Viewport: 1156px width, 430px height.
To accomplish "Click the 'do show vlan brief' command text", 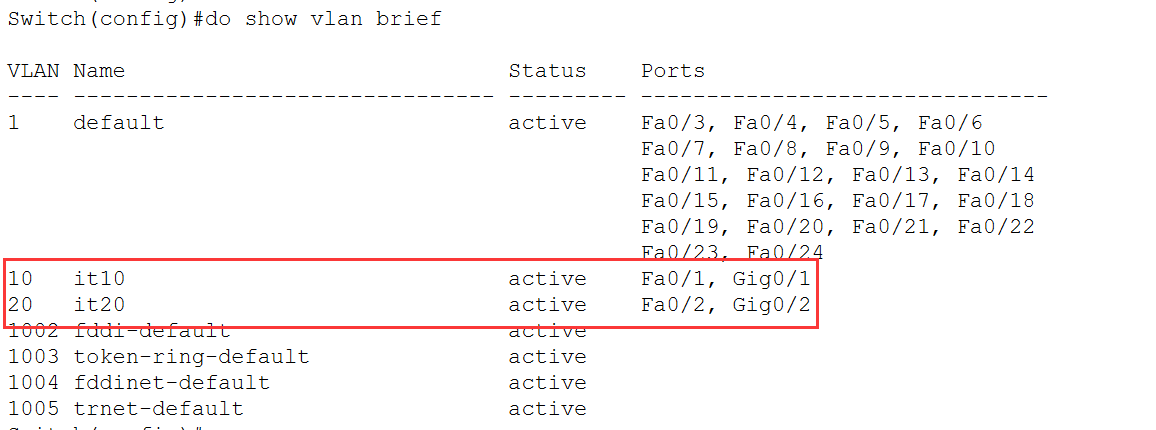I will tap(322, 18).
